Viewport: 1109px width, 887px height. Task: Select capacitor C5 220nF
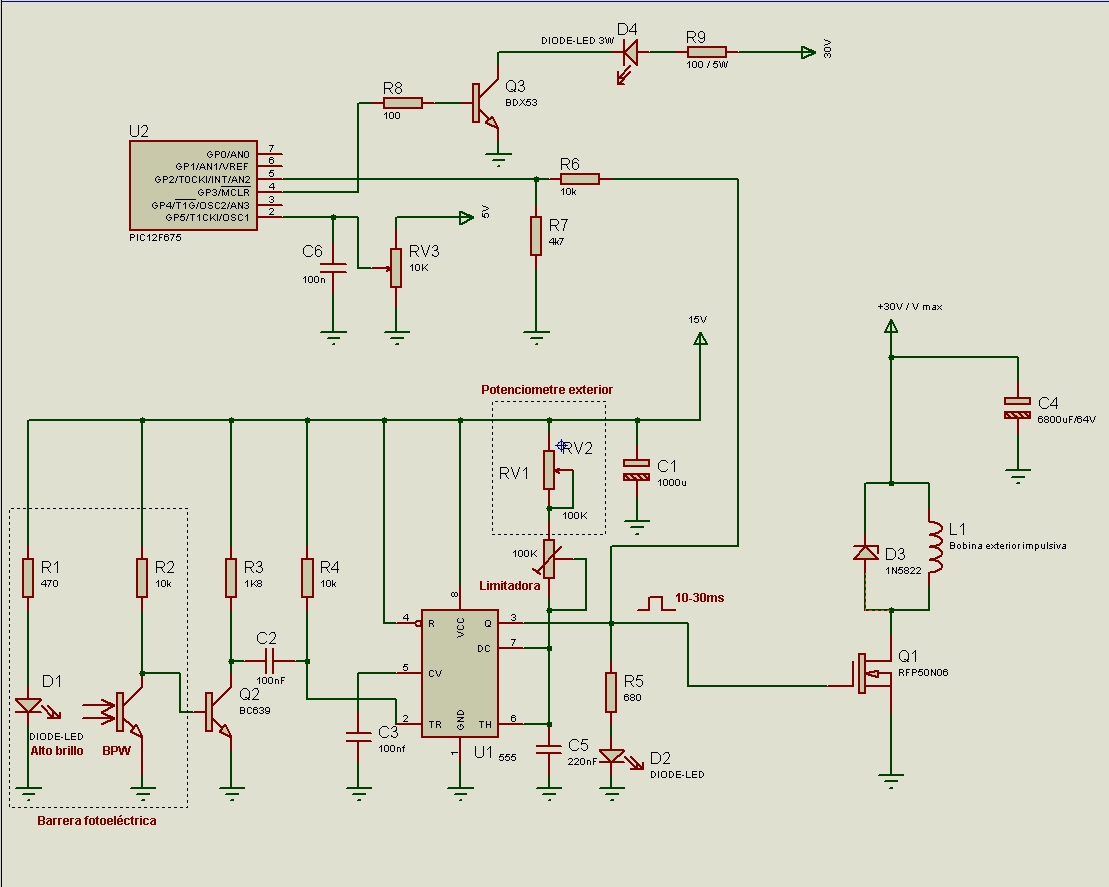[x=549, y=750]
